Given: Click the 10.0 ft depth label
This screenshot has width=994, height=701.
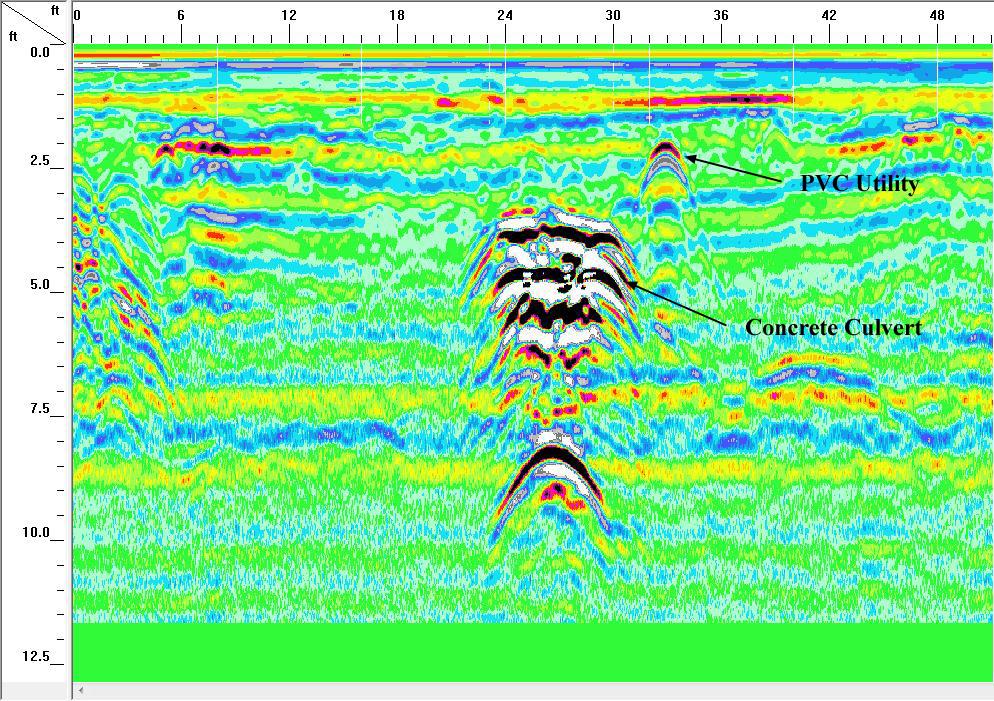Looking at the screenshot, I should 36,532.
